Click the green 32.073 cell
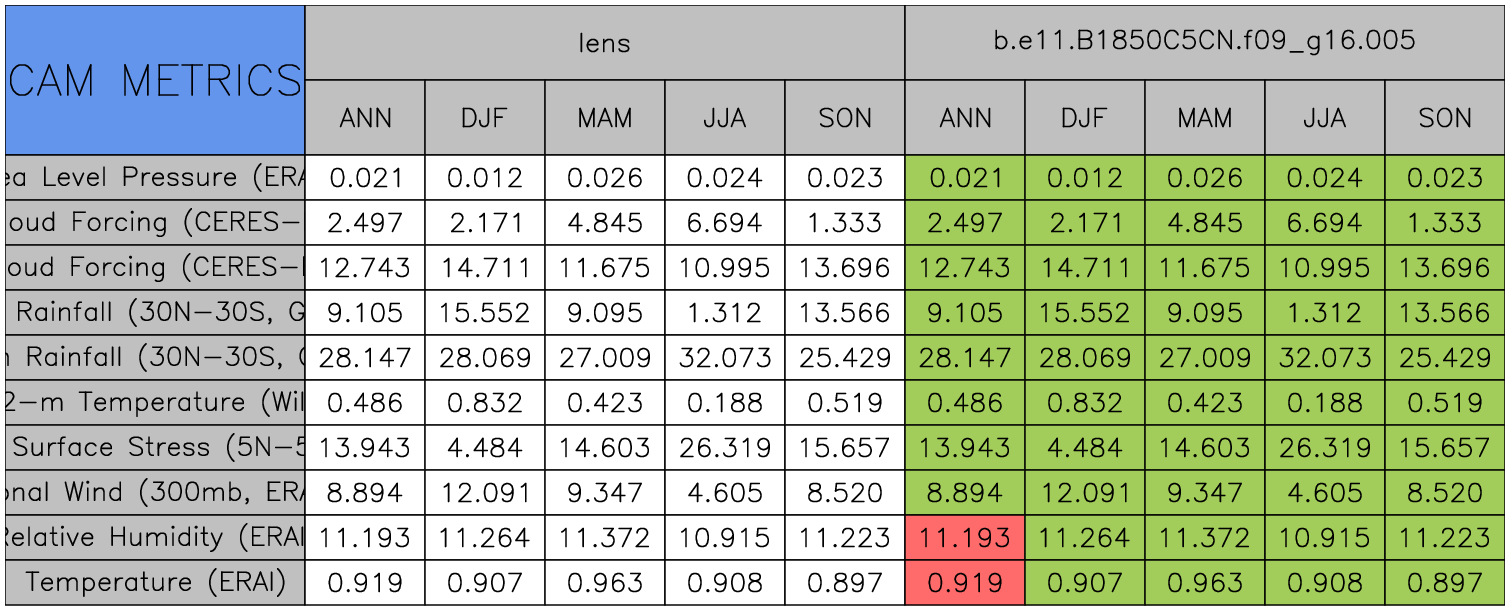Screen dimensions: 1510x611 (x=1325, y=357)
